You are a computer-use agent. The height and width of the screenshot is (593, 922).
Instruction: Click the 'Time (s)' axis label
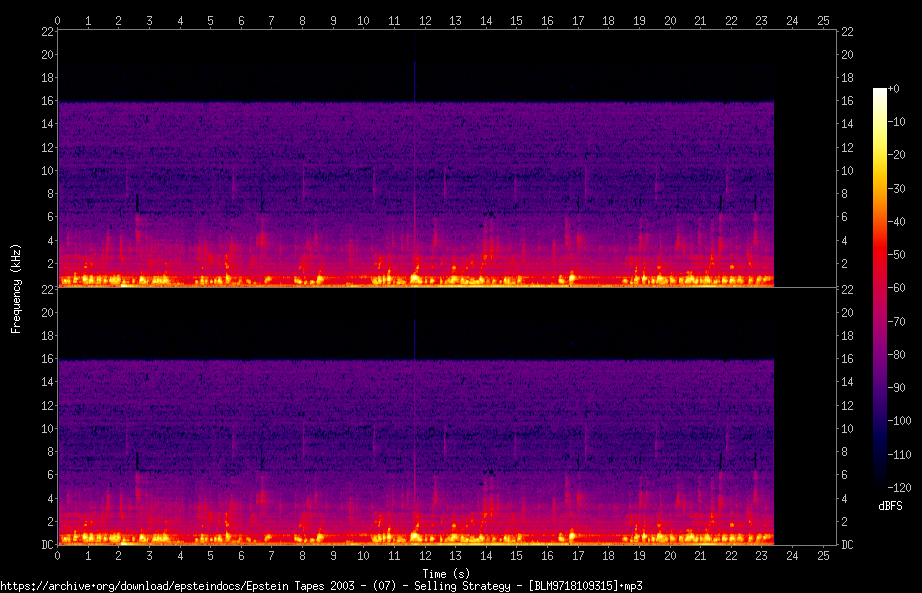pos(446,573)
